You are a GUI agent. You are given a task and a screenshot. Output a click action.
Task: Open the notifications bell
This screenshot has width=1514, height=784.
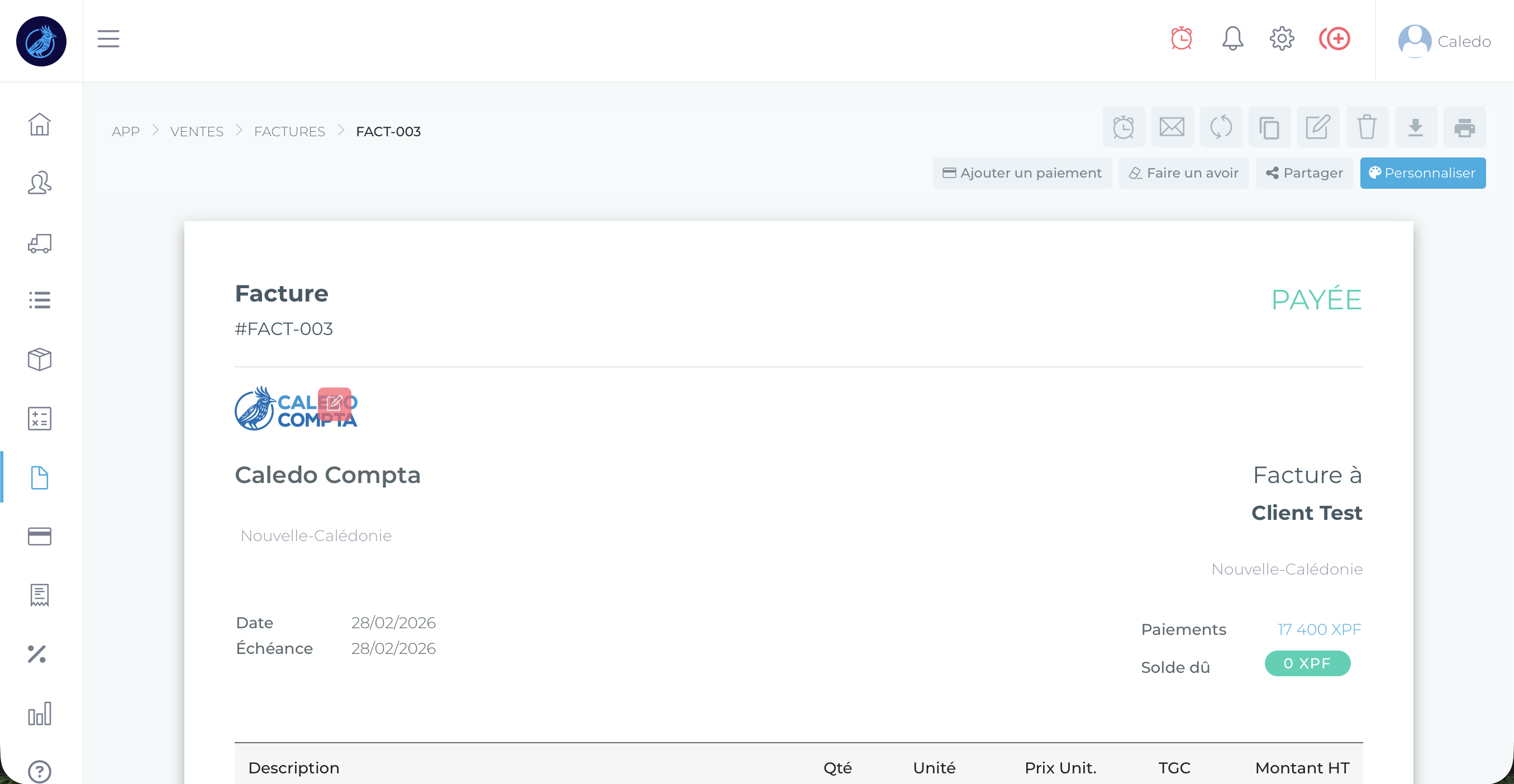point(1232,39)
